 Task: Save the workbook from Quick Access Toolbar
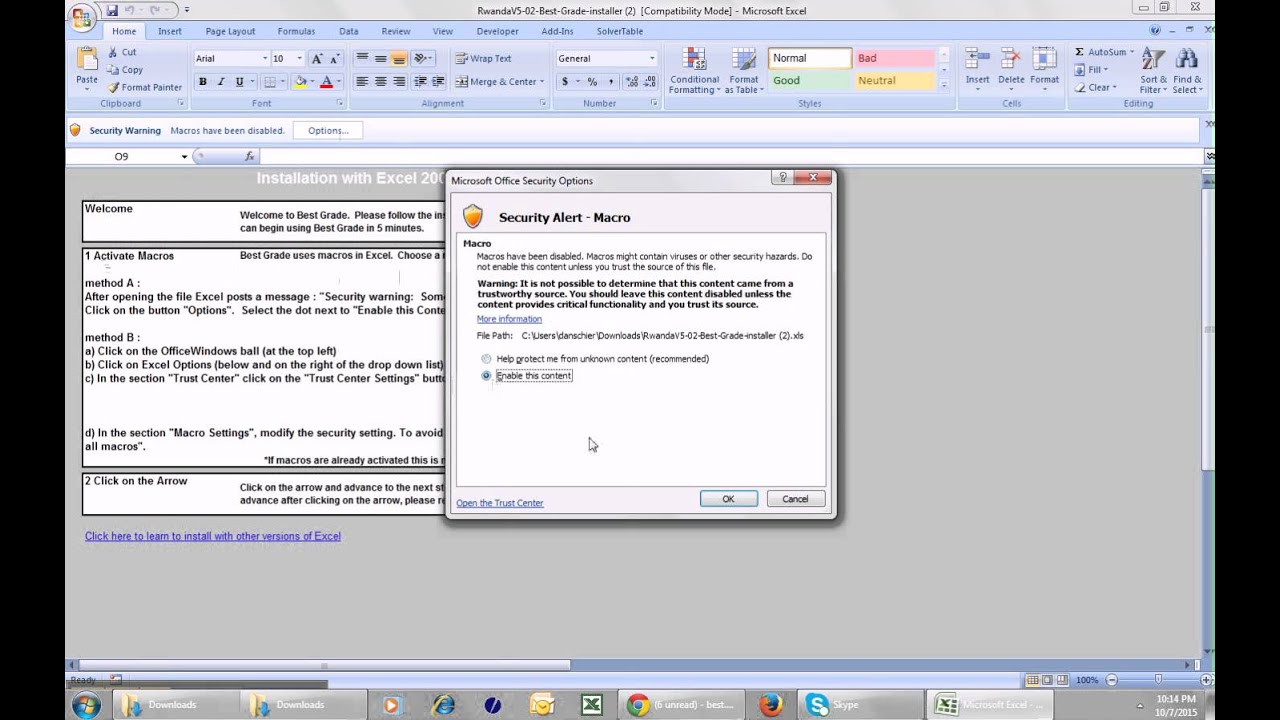[x=112, y=10]
